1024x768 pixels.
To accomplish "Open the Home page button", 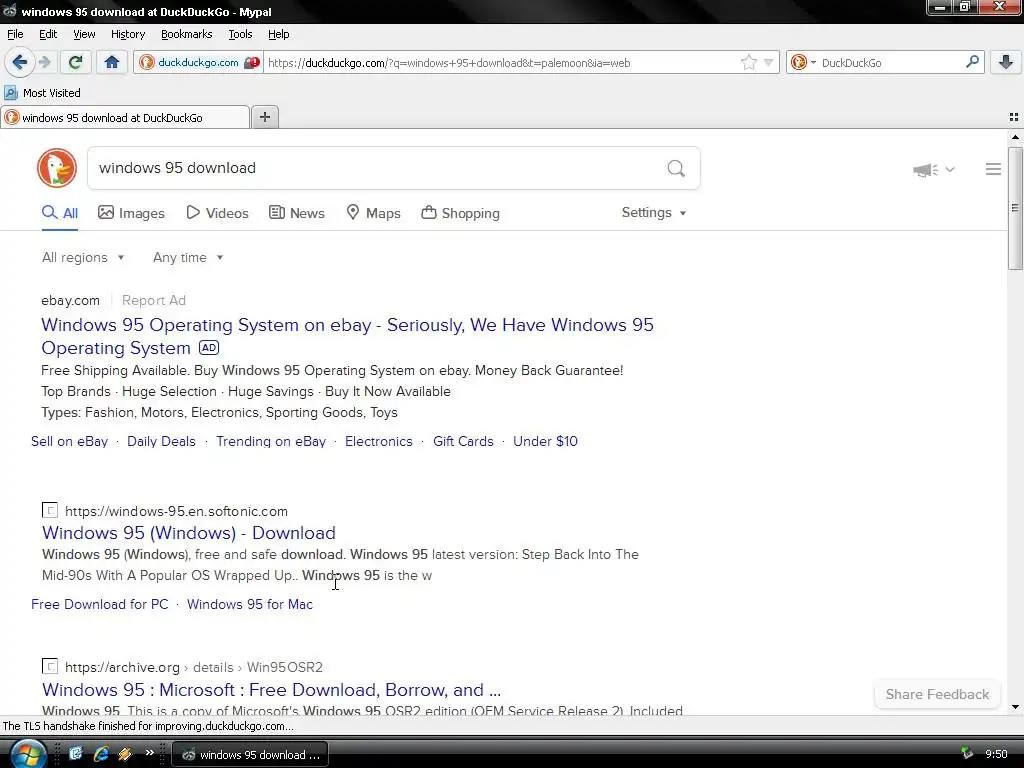I will (112, 63).
